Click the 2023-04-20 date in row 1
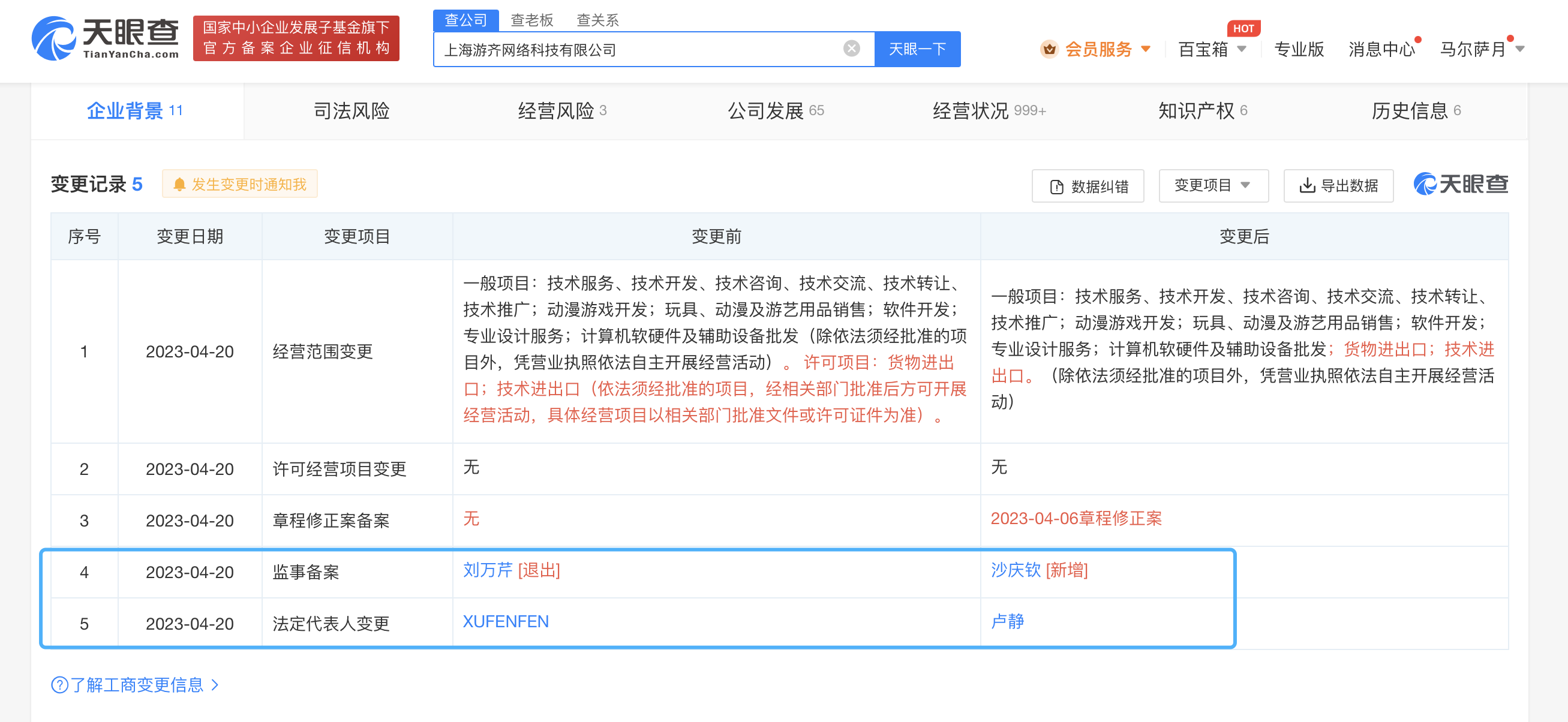The image size is (1568, 722). tap(190, 351)
